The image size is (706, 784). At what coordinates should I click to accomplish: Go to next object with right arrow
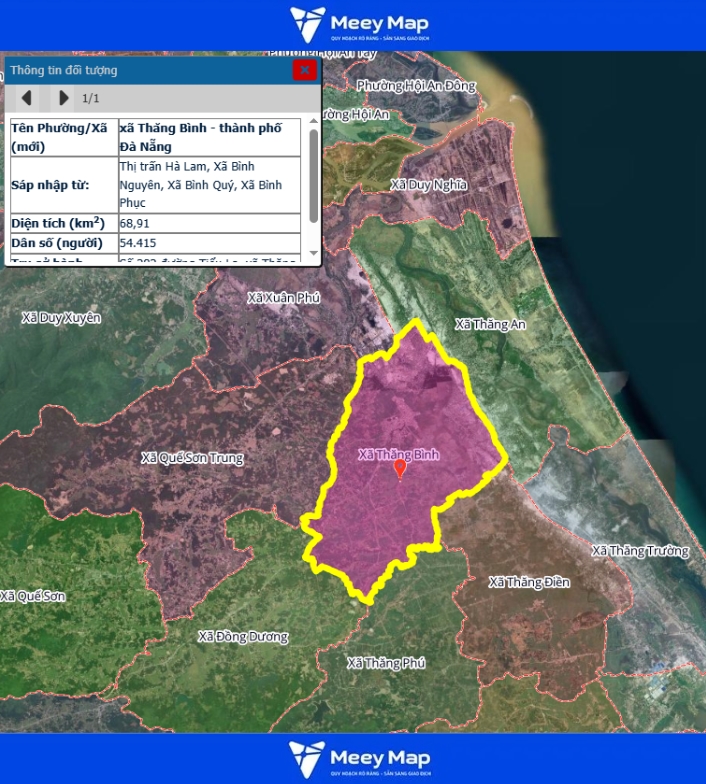(x=64, y=98)
